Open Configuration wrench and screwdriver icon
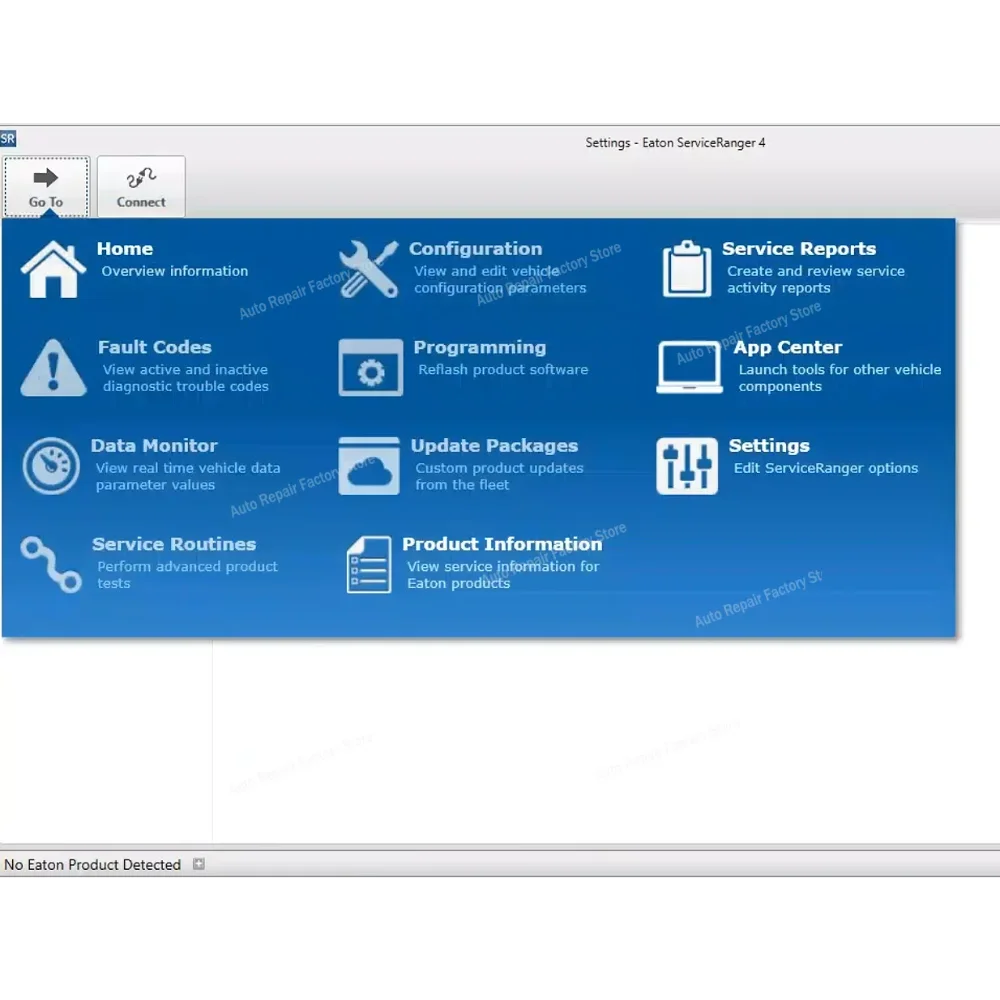This screenshot has width=1000, height=1000. [x=369, y=269]
